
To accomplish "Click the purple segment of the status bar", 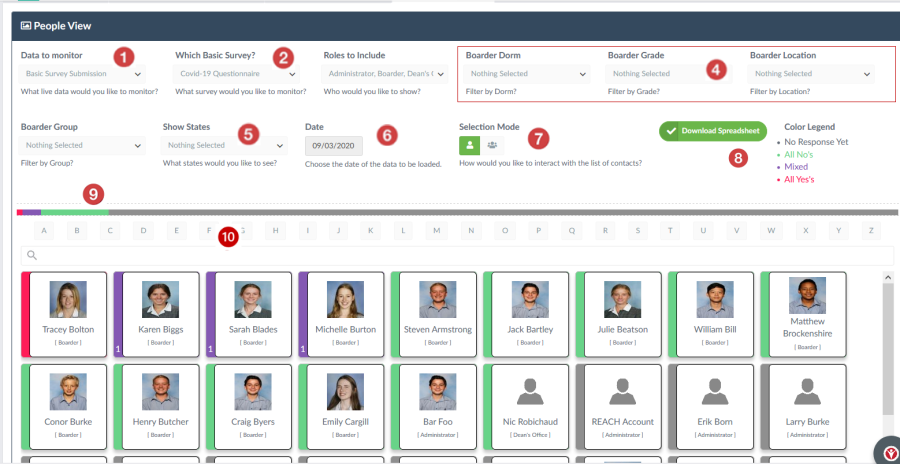I will pos(32,212).
